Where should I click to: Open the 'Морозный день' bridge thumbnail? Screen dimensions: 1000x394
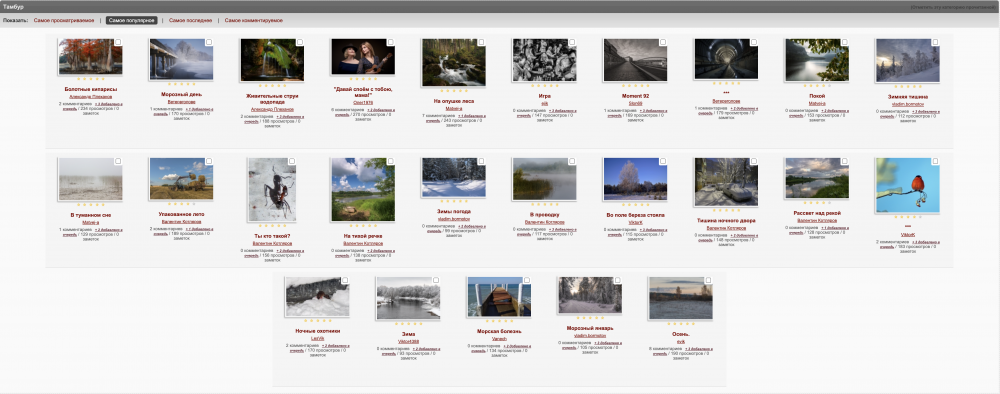[x=181, y=59]
